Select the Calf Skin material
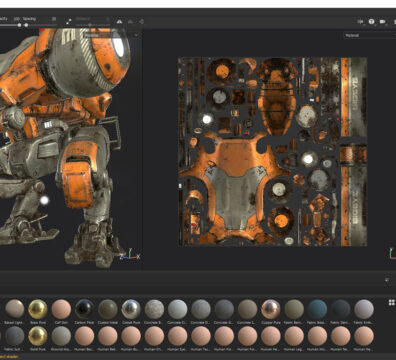This screenshot has height=360, width=396. click(x=61, y=309)
